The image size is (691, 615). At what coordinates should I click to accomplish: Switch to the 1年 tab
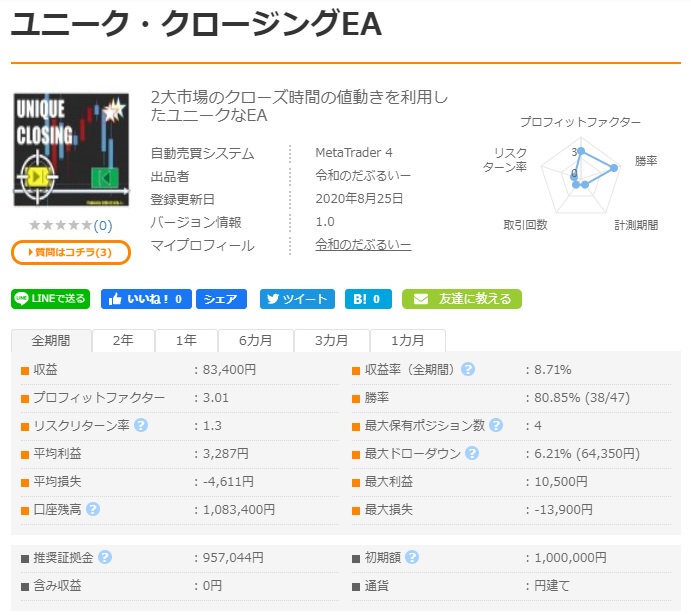click(x=186, y=341)
